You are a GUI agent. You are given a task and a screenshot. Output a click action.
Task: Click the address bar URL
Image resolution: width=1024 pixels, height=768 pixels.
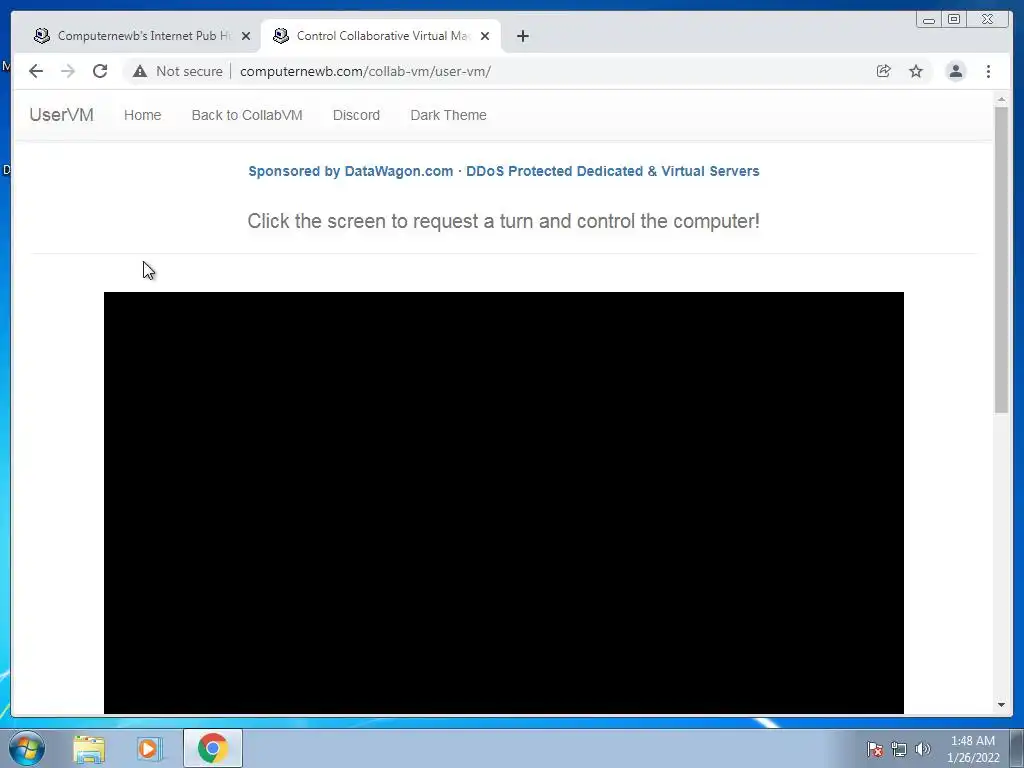click(x=365, y=71)
